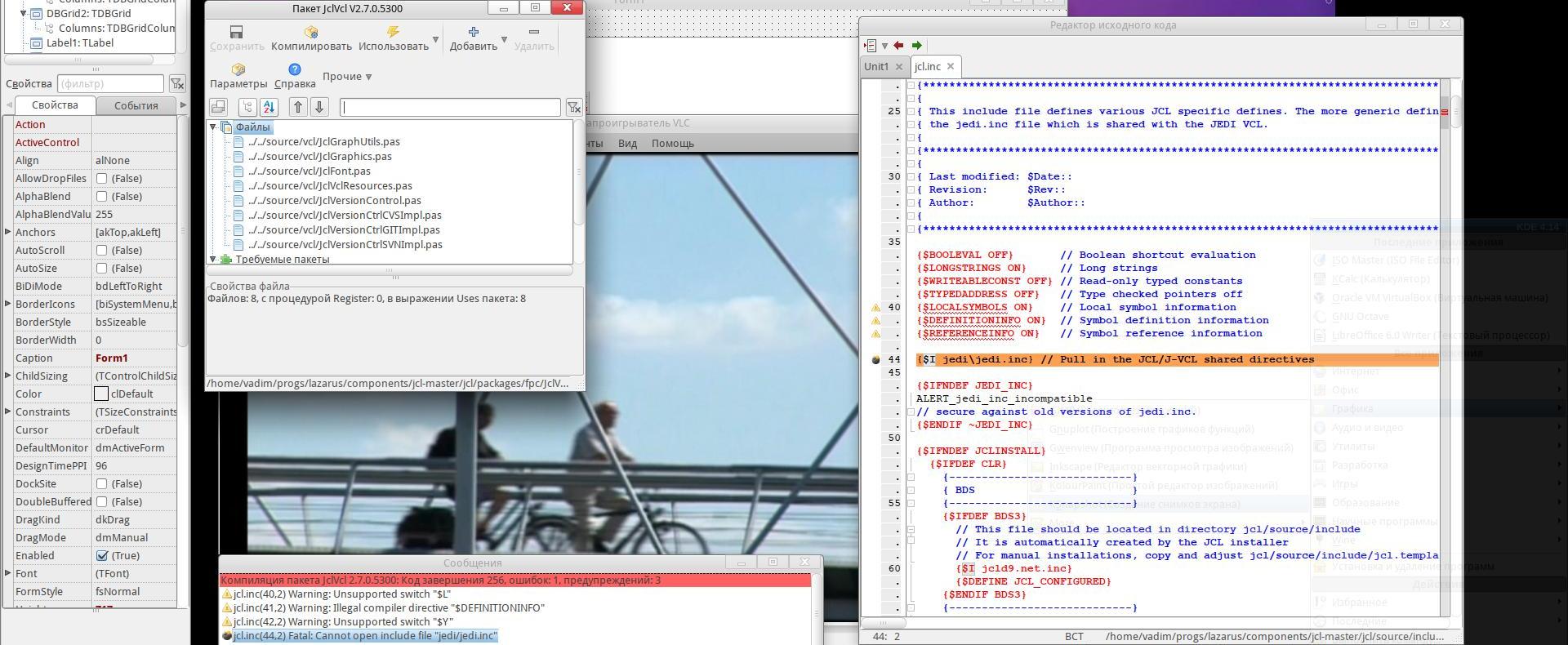Select the fatal jedi.inc error message
Viewport: 1568px width, 645px height.
coord(365,635)
